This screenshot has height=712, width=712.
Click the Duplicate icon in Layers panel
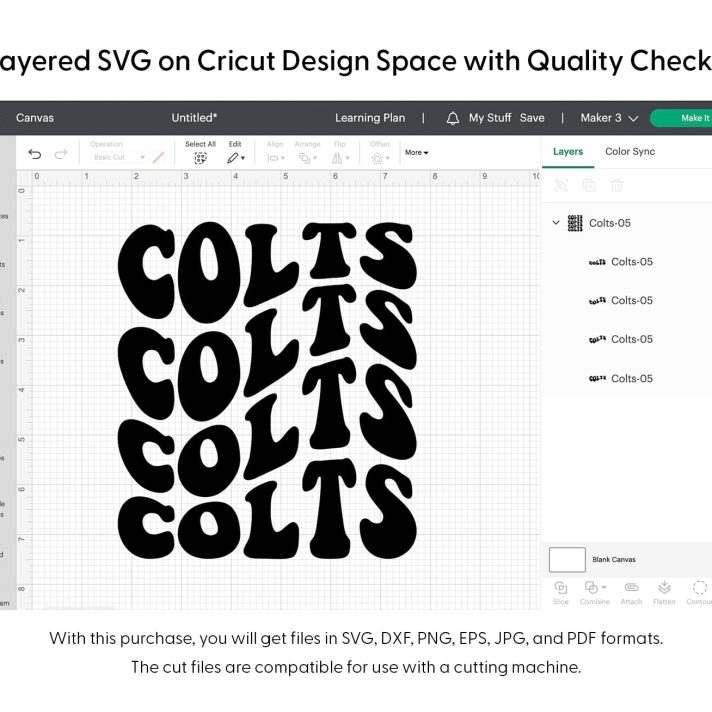click(x=589, y=185)
